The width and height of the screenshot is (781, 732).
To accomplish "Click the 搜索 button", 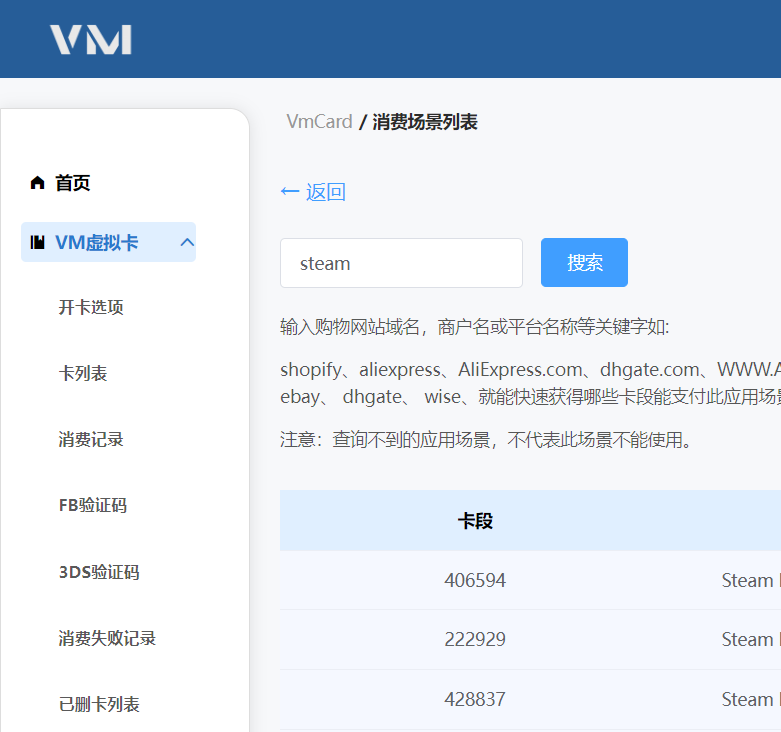I will click(x=584, y=263).
